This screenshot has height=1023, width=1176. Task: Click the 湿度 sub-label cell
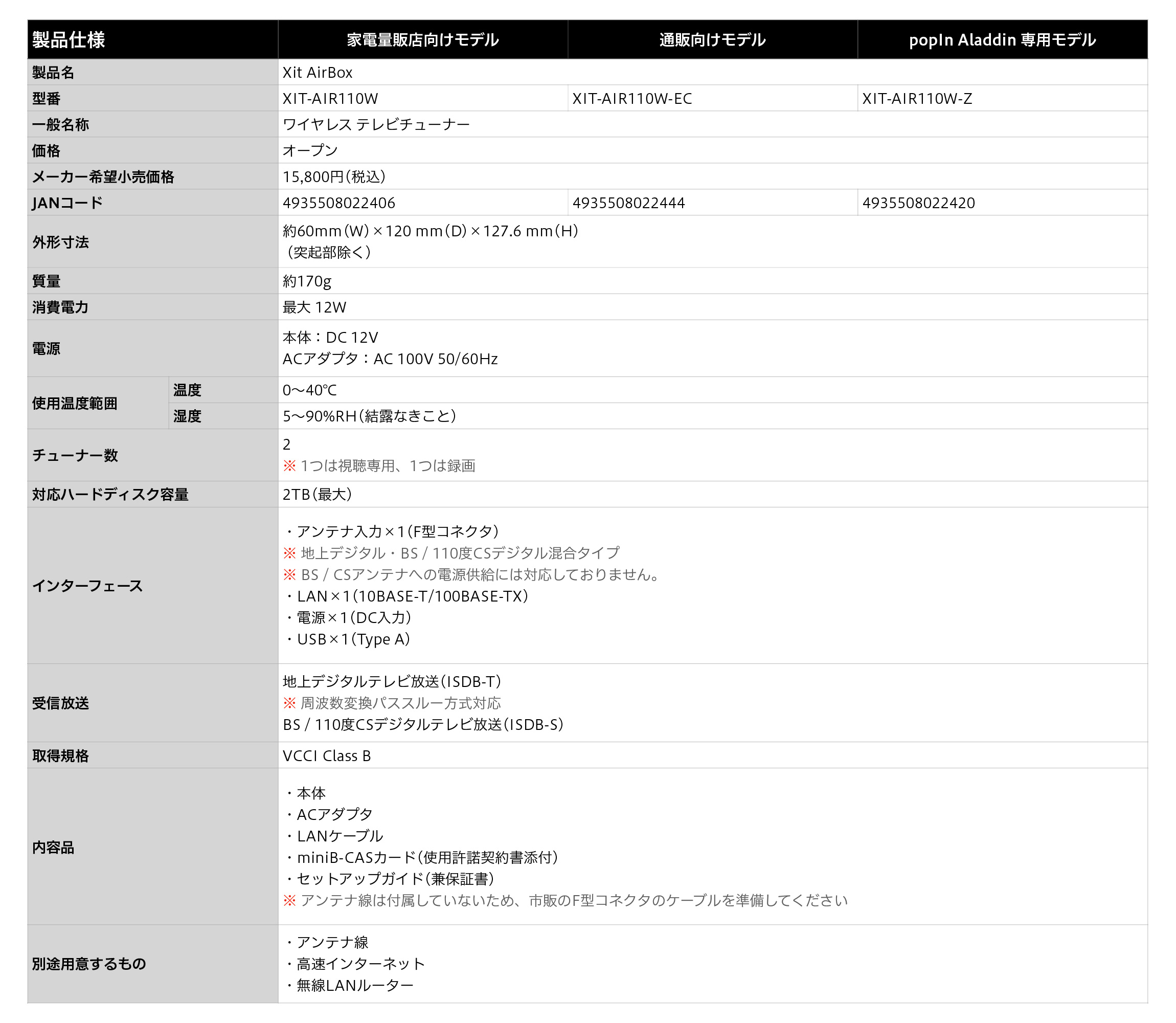[223, 416]
